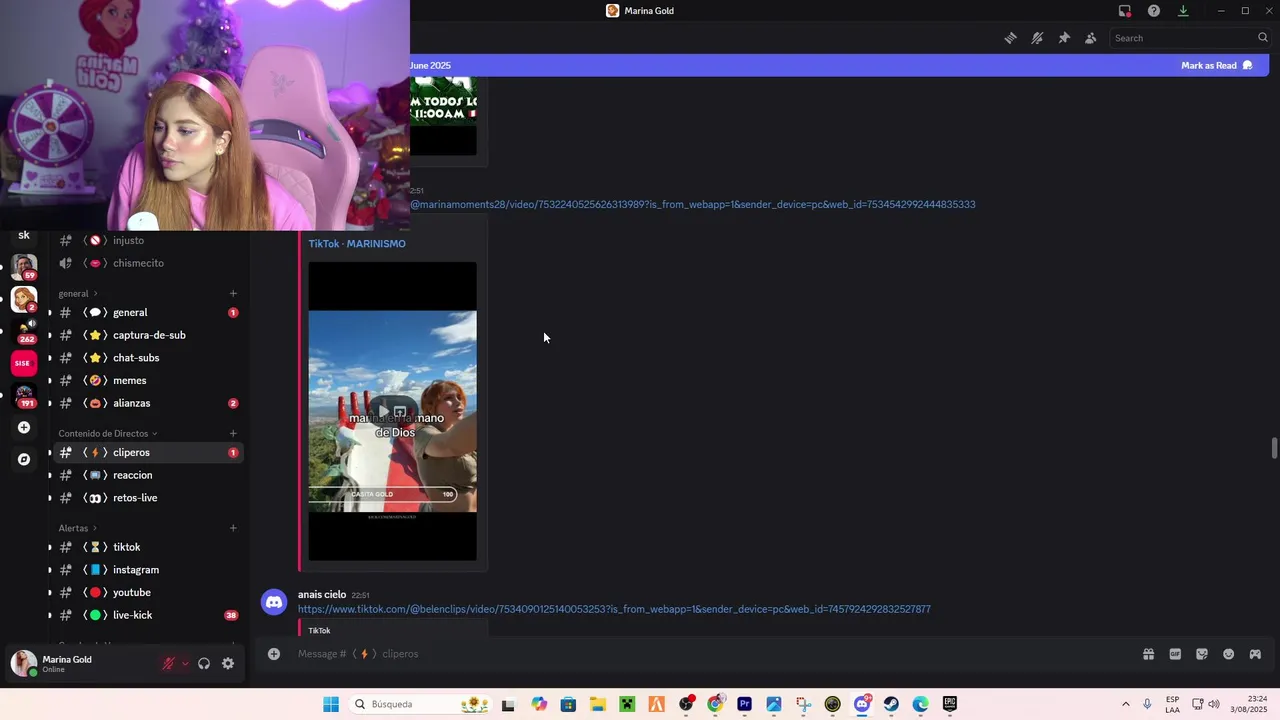
Task: Open the apps launcher gamepad icon
Action: pos(1255,654)
